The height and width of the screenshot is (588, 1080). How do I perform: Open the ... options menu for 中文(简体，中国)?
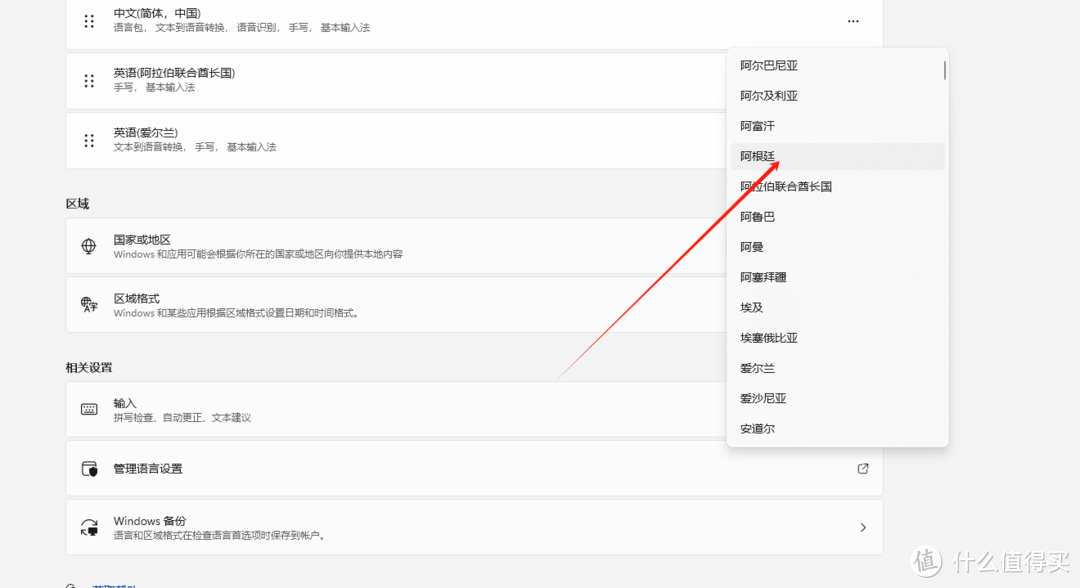pyautogui.click(x=853, y=20)
